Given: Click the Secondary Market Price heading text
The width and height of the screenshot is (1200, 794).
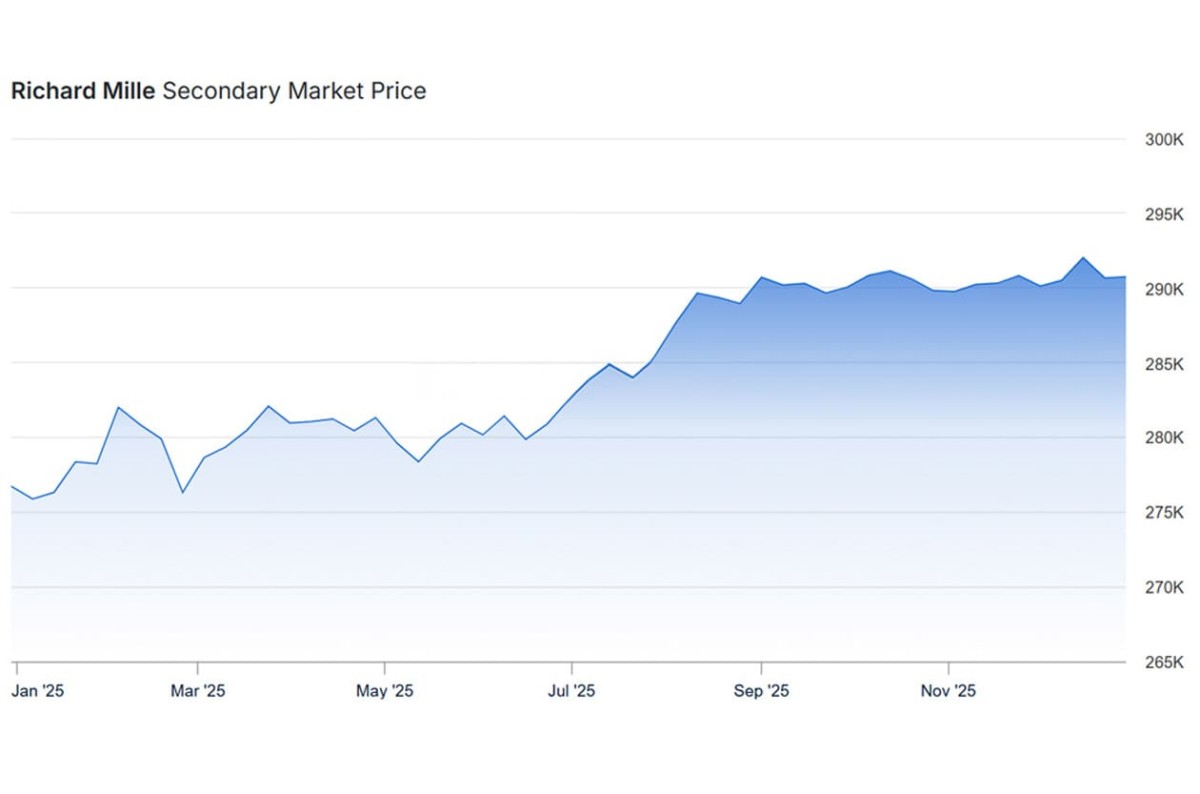Looking at the screenshot, I should click(x=294, y=91).
